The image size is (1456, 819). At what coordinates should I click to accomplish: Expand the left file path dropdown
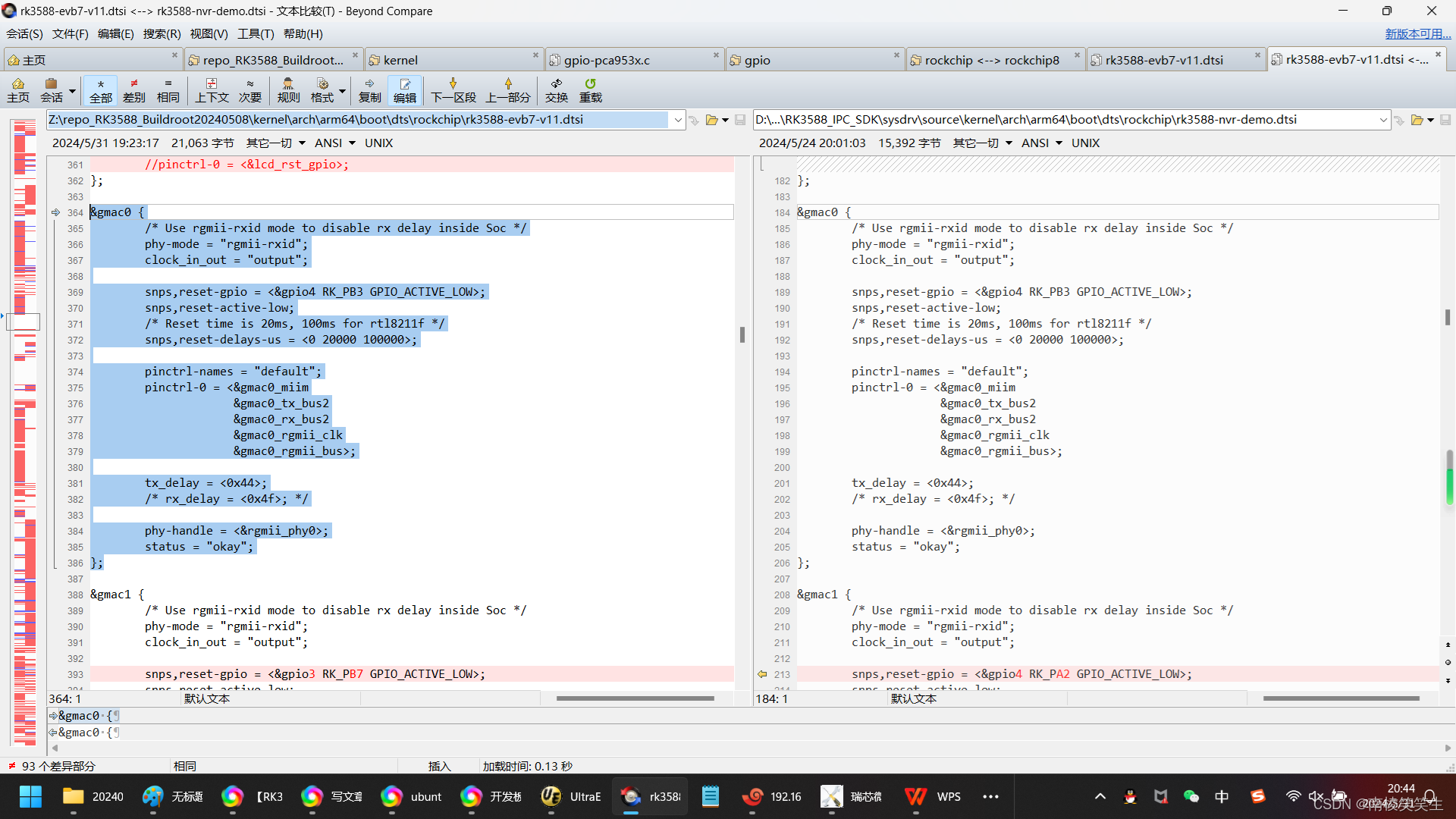click(677, 120)
